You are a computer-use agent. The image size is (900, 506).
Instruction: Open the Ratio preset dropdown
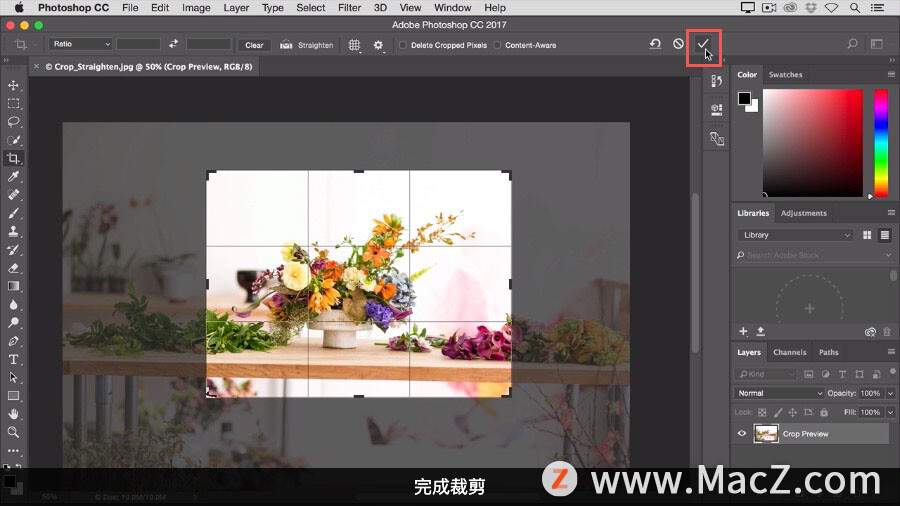pyautogui.click(x=80, y=44)
